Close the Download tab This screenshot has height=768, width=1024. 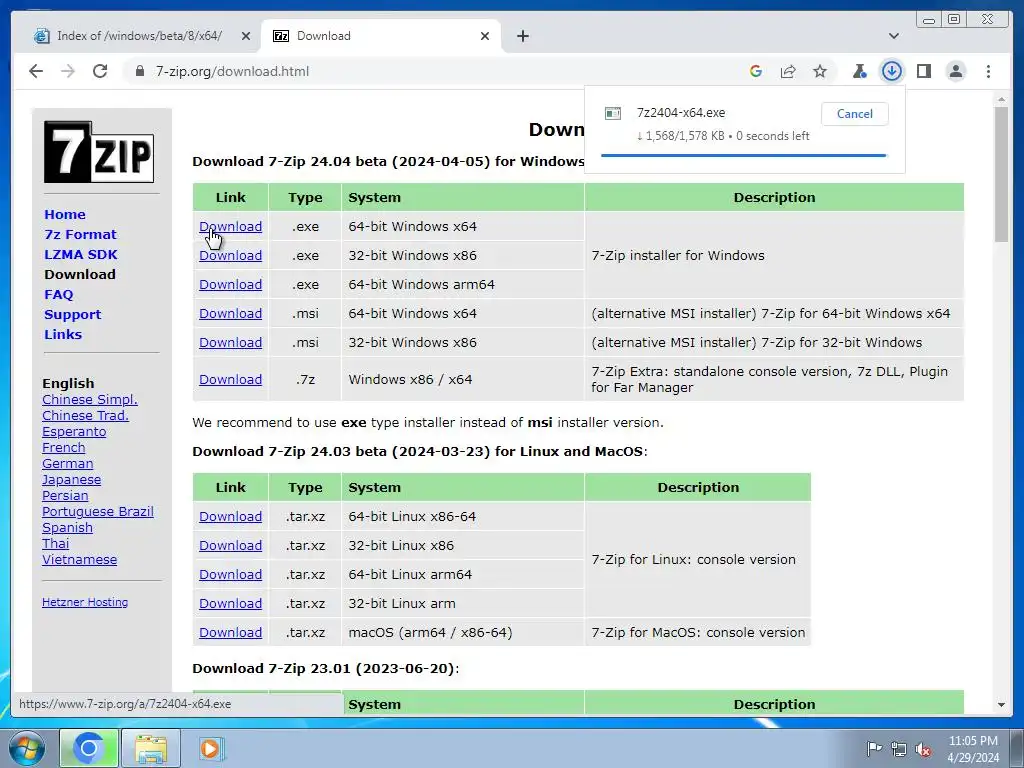tap(485, 36)
